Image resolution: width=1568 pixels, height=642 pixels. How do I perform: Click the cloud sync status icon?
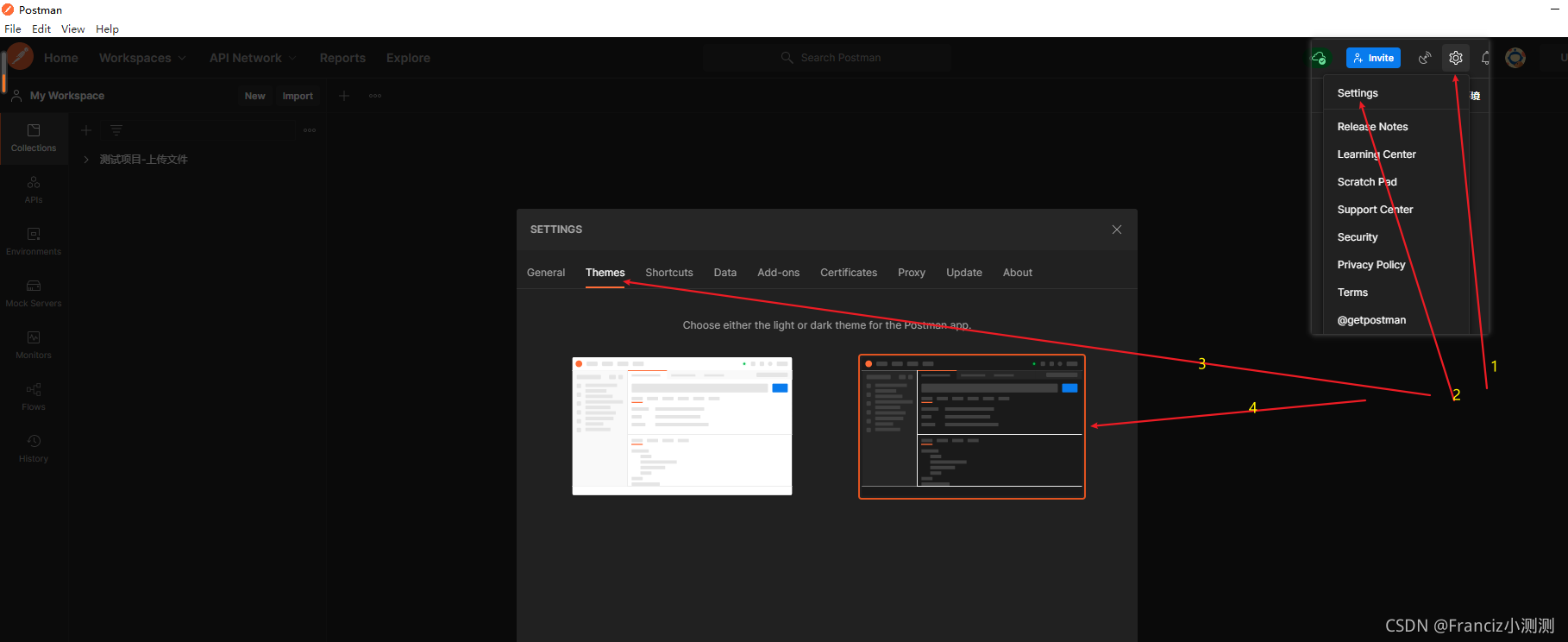click(x=1319, y=58)
